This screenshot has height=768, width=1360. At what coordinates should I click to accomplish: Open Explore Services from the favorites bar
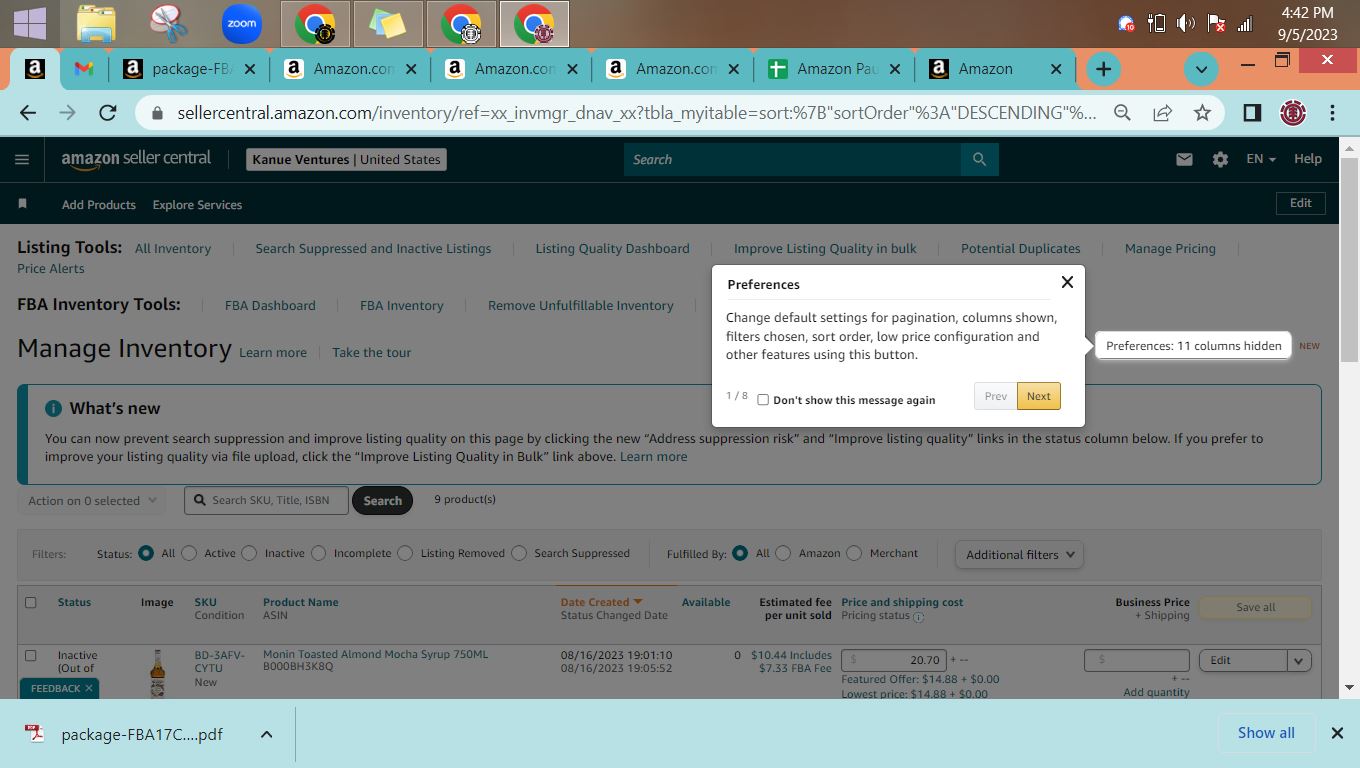tap(197, 205)
